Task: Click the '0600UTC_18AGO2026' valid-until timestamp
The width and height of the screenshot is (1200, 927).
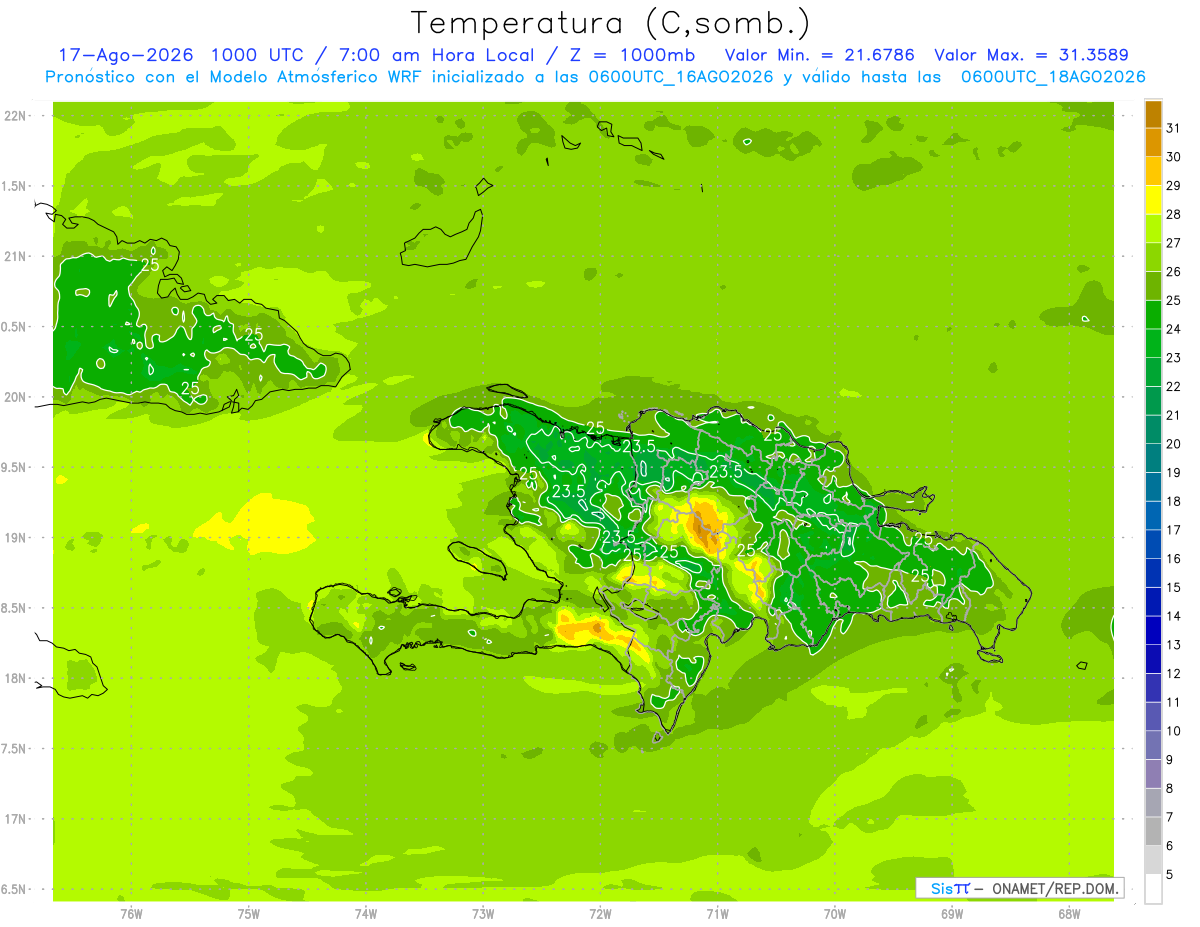Action: pos(1053,77)
